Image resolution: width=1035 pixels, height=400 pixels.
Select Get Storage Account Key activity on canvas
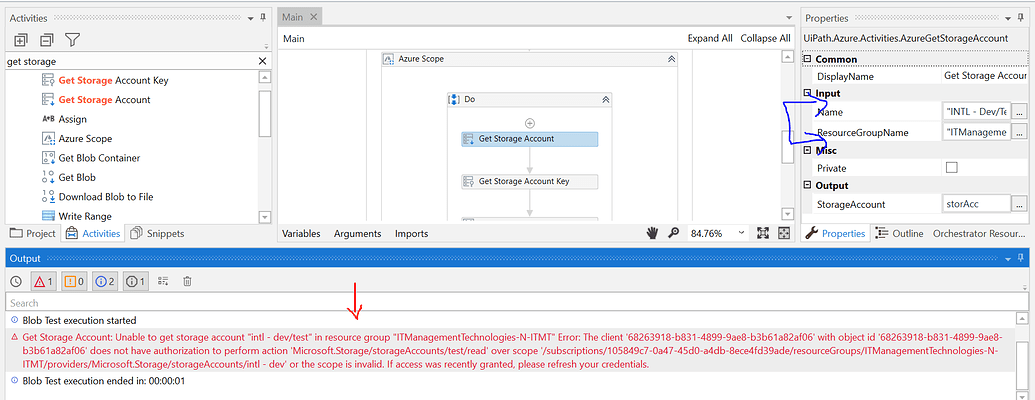click(x=529, y=182)
